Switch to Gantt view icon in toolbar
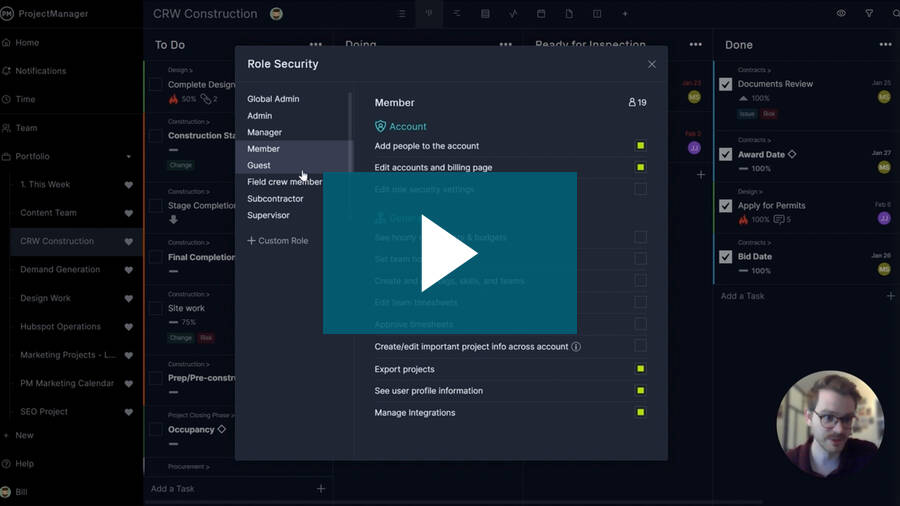900x506 pixels. [456, 14]
